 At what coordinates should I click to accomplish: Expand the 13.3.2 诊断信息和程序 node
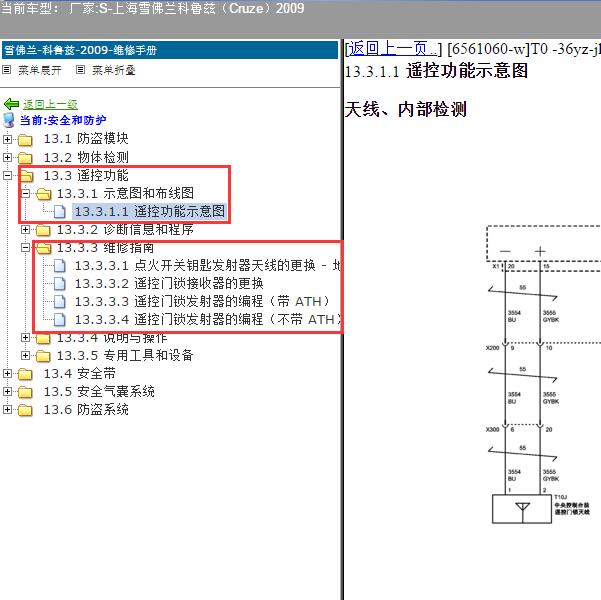pyautogui.click(x=25, y=229)
